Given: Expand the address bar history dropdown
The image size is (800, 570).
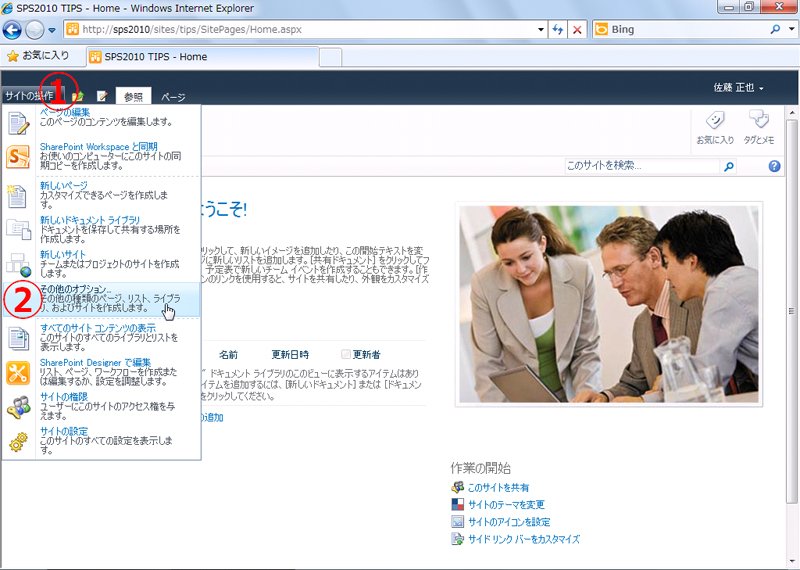Looking at the screenshot, I should tap(541, 30).
